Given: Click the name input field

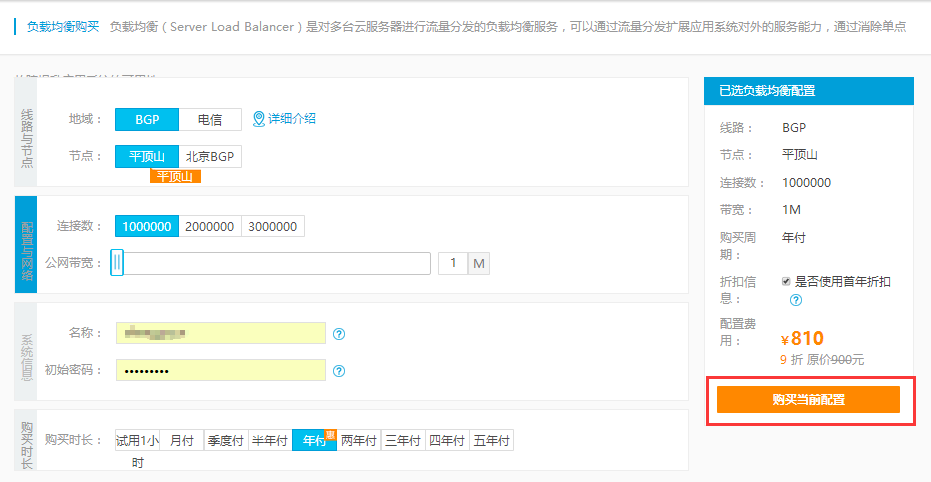Looking at the screenshot, I should tap(221, 333).
